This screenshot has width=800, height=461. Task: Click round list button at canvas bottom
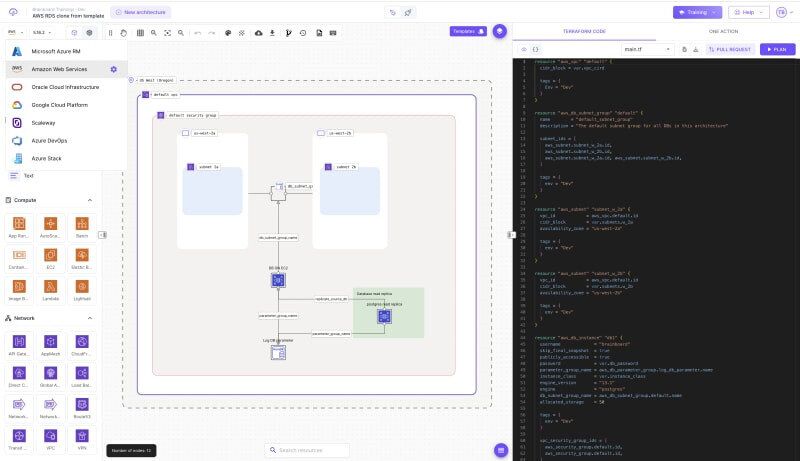coord(501,450)
